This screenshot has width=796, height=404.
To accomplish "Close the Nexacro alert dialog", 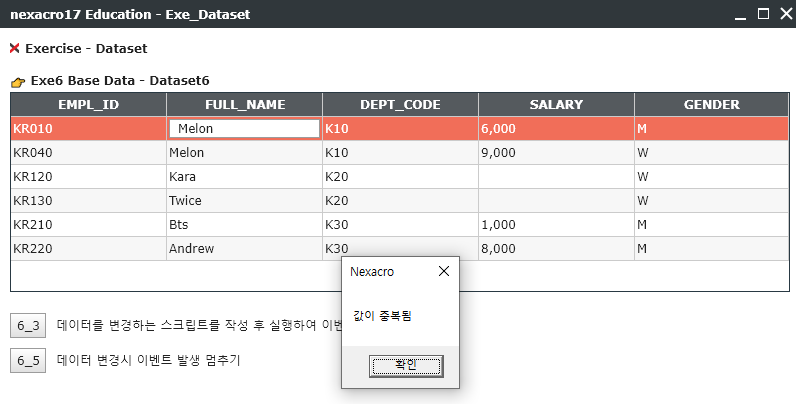I will click(444, 272).
